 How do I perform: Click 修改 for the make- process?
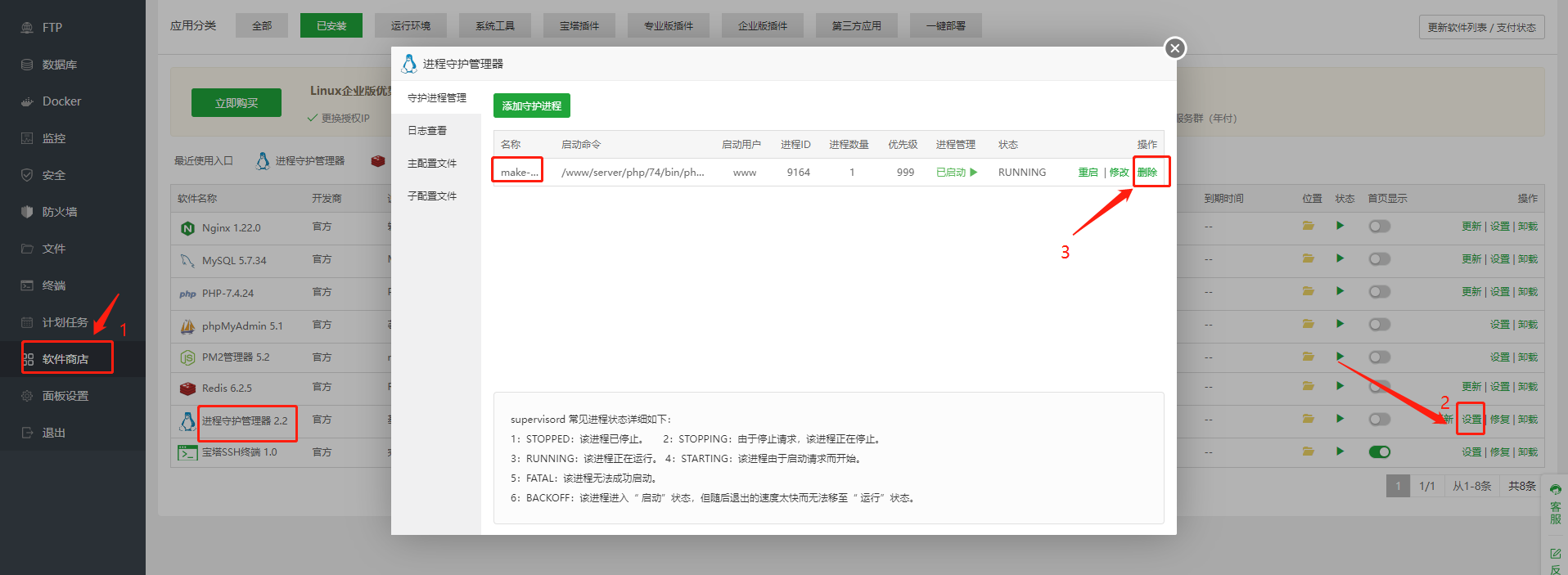pyautogui.click(x=1119, y=173)
